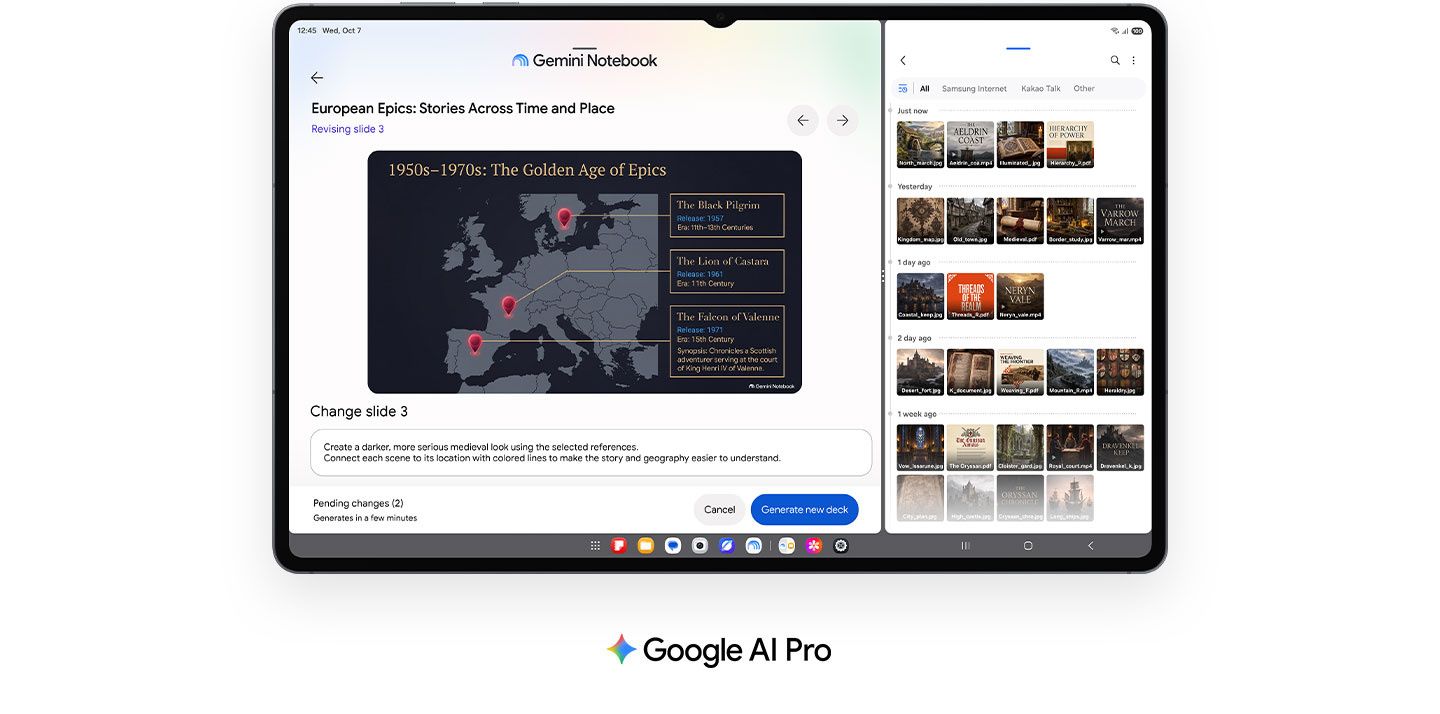Advance to the next slide with the right arrow

tap(843, 120)
